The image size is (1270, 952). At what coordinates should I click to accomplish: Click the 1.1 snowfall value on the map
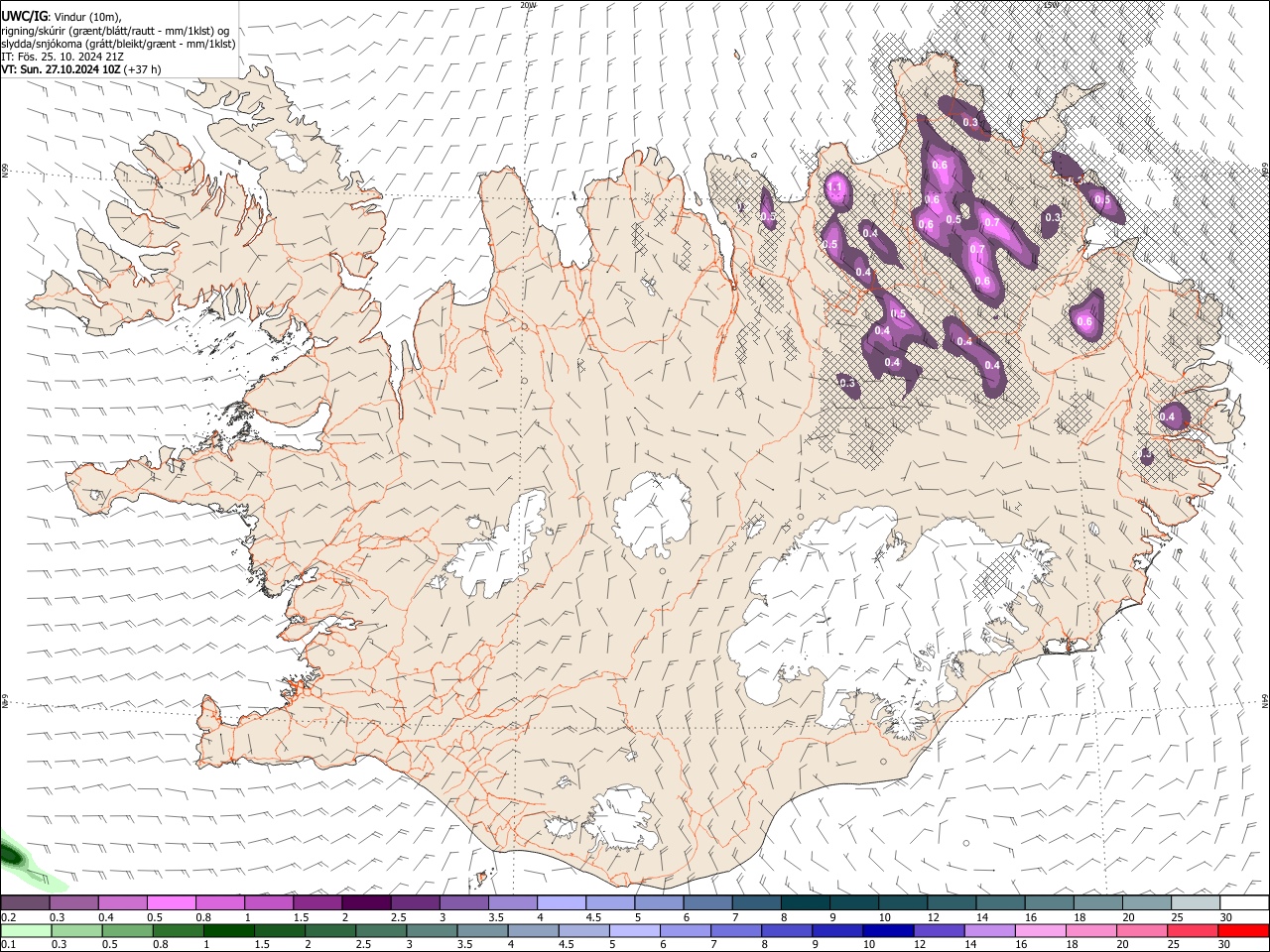(834, 186)
